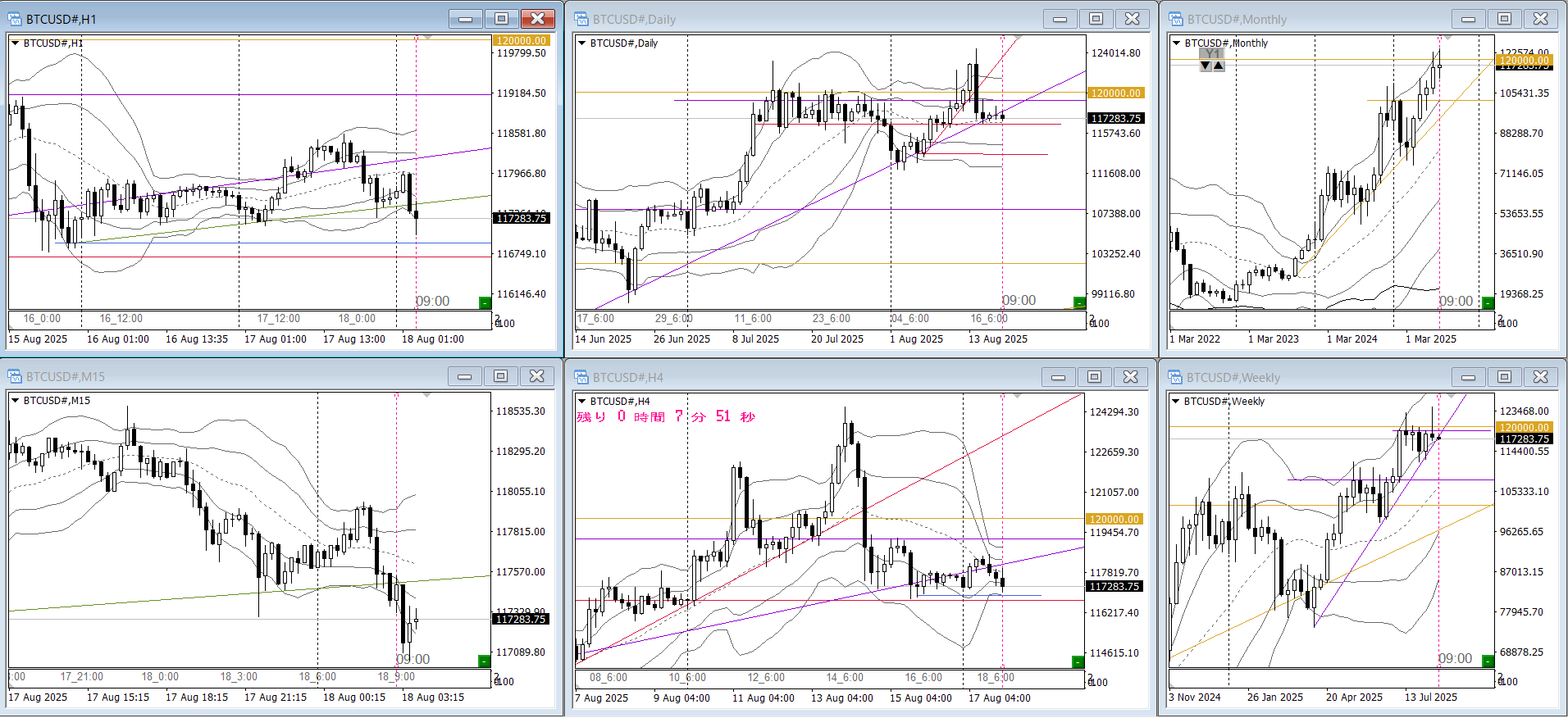
Task: Toggle green minus button on M15 chart
Action: coord(485,661)
